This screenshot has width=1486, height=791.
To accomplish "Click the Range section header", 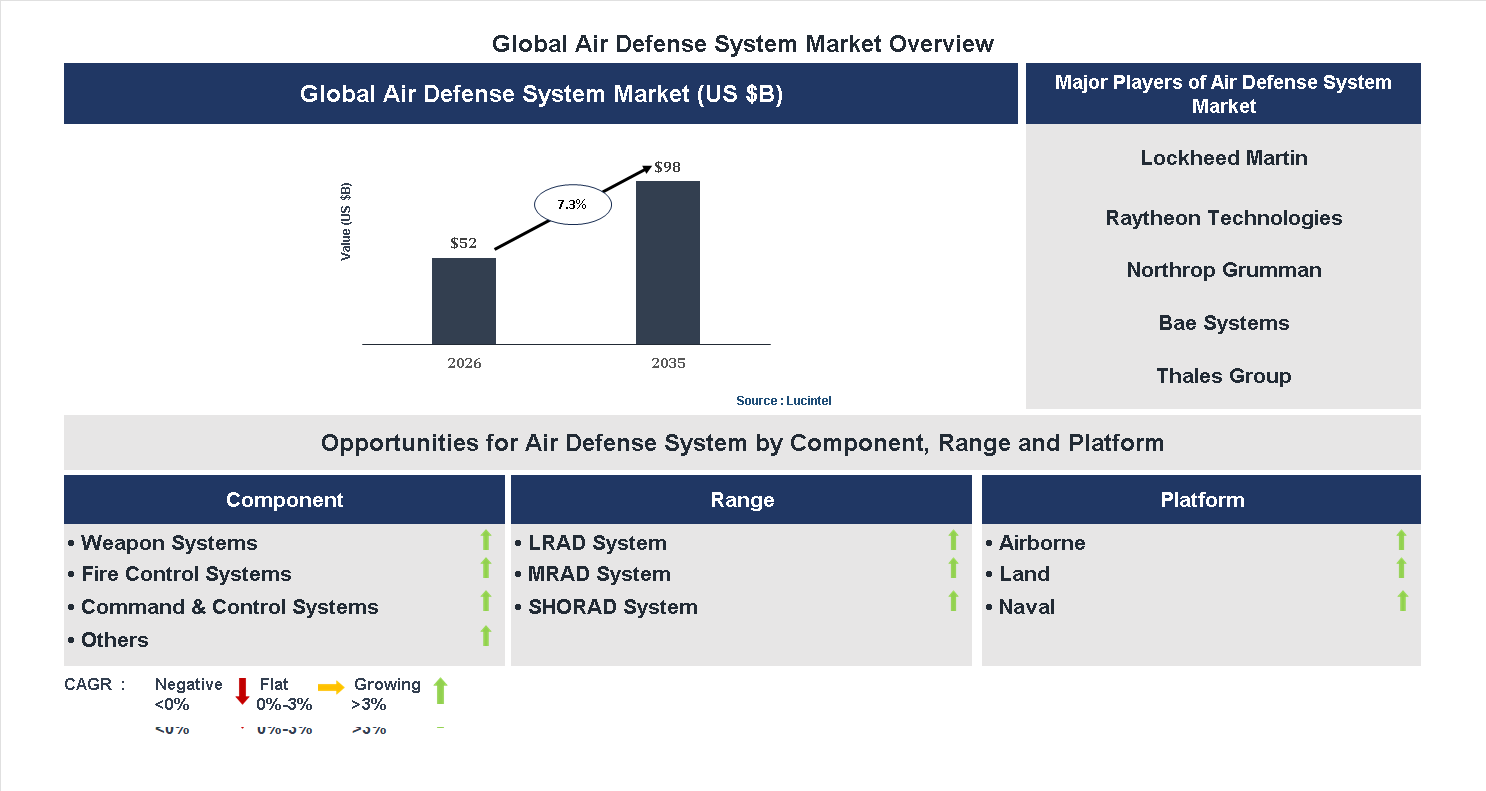I will (741, 499).
